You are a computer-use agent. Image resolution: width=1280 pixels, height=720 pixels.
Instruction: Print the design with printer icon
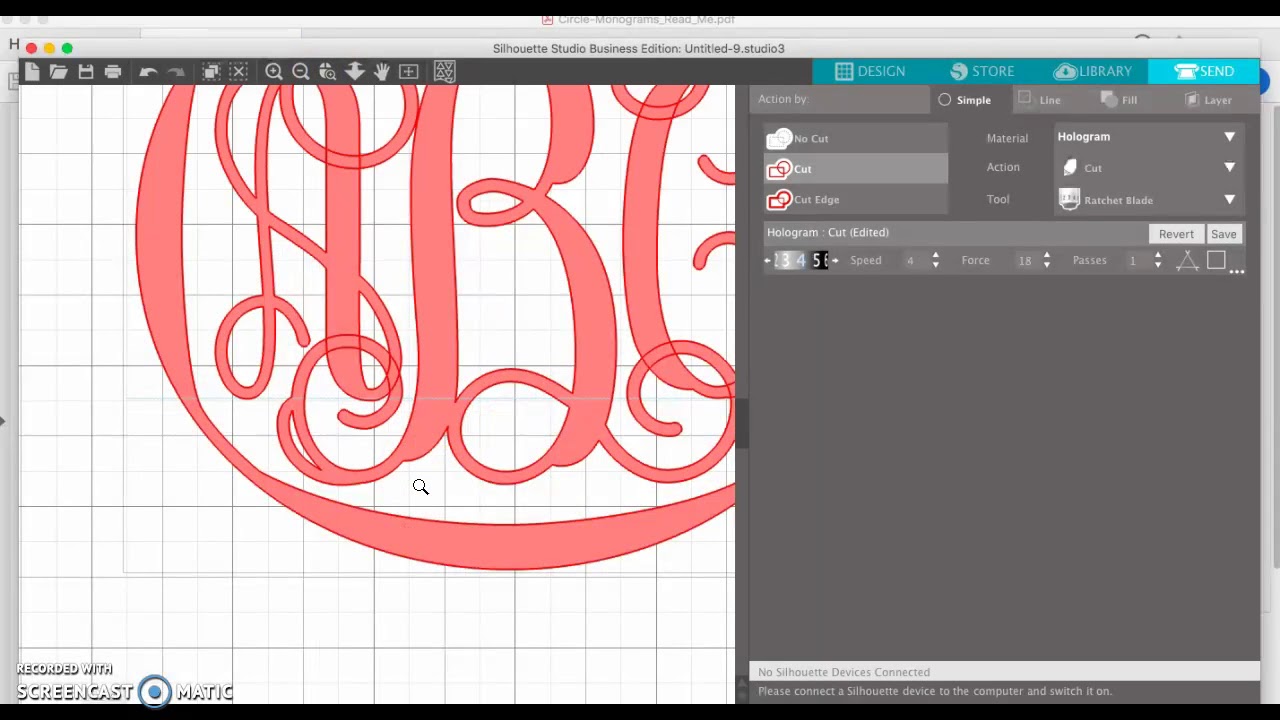click(x=113, y=71)
